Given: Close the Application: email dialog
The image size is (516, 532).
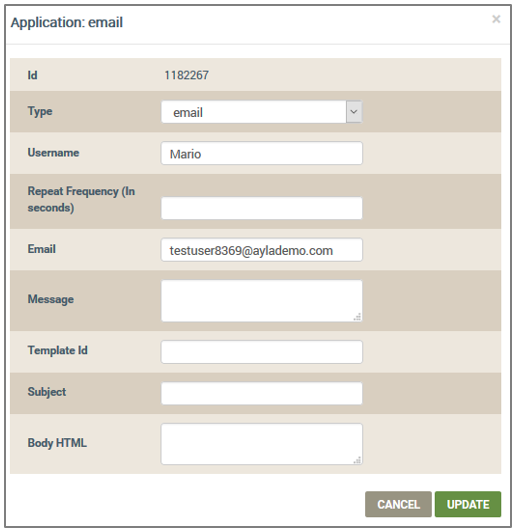Looking at the screenshot, I should (x=496, y=19).
